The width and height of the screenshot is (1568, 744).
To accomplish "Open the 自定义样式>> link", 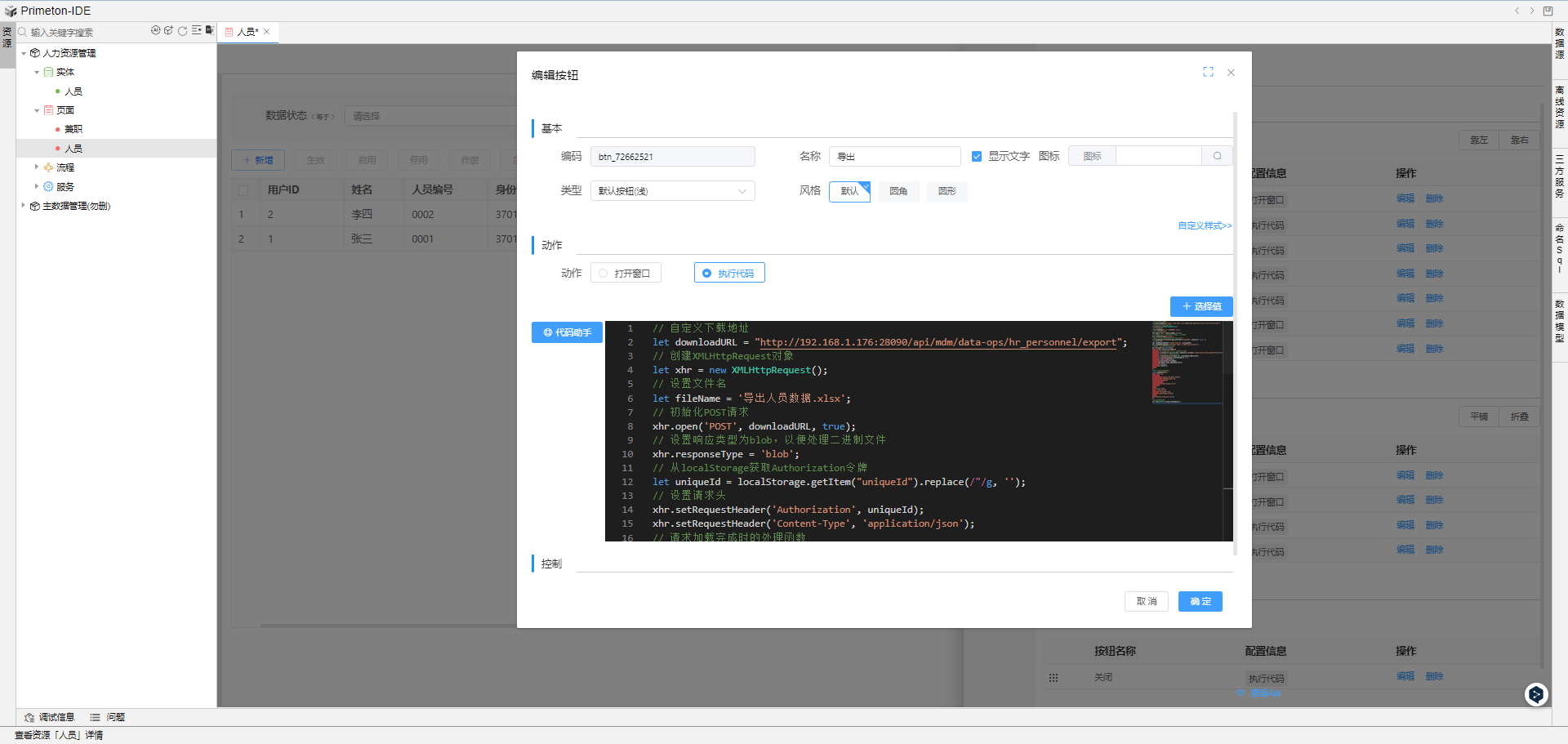I will (x=1204, y=225).
